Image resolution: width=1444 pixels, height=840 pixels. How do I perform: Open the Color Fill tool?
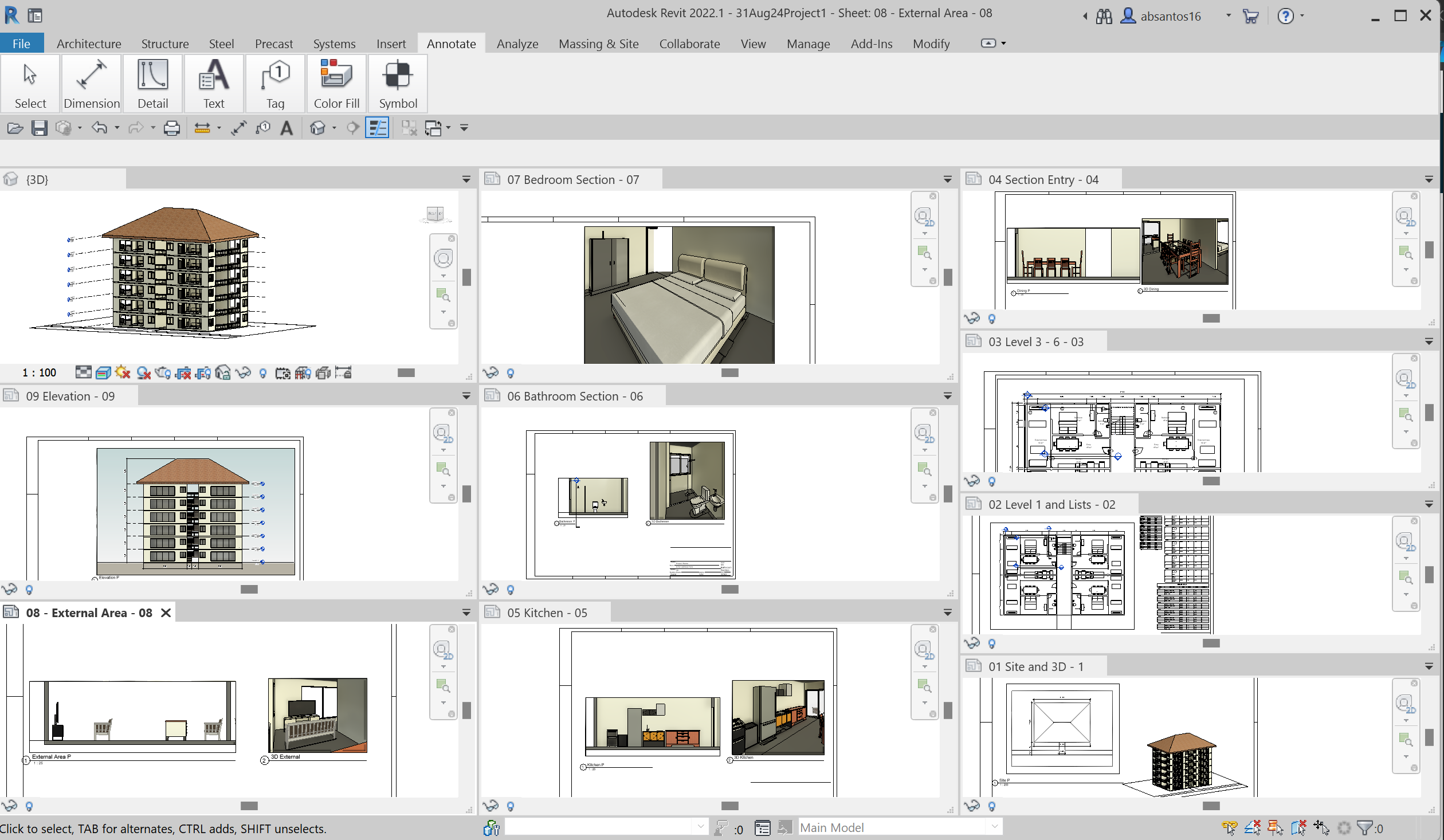[x=336, y=84]
